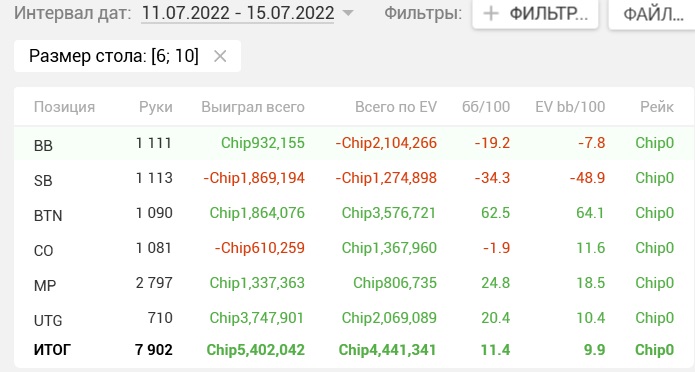Sort by the Всего по EV column header
This screenshot has width=695, height=372.
click(396, 107)
